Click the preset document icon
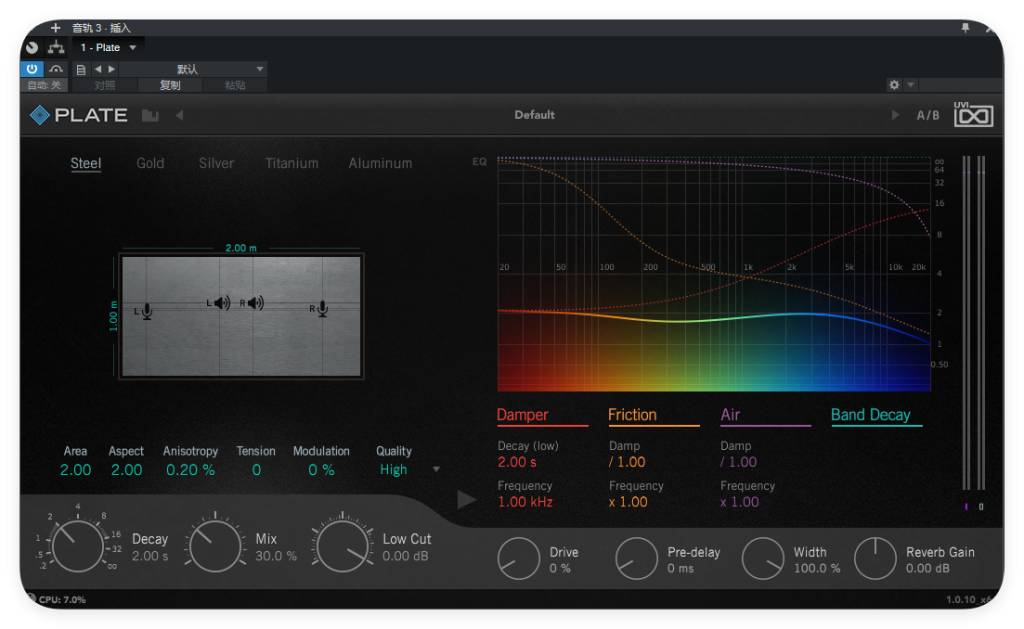 [81, 69]
